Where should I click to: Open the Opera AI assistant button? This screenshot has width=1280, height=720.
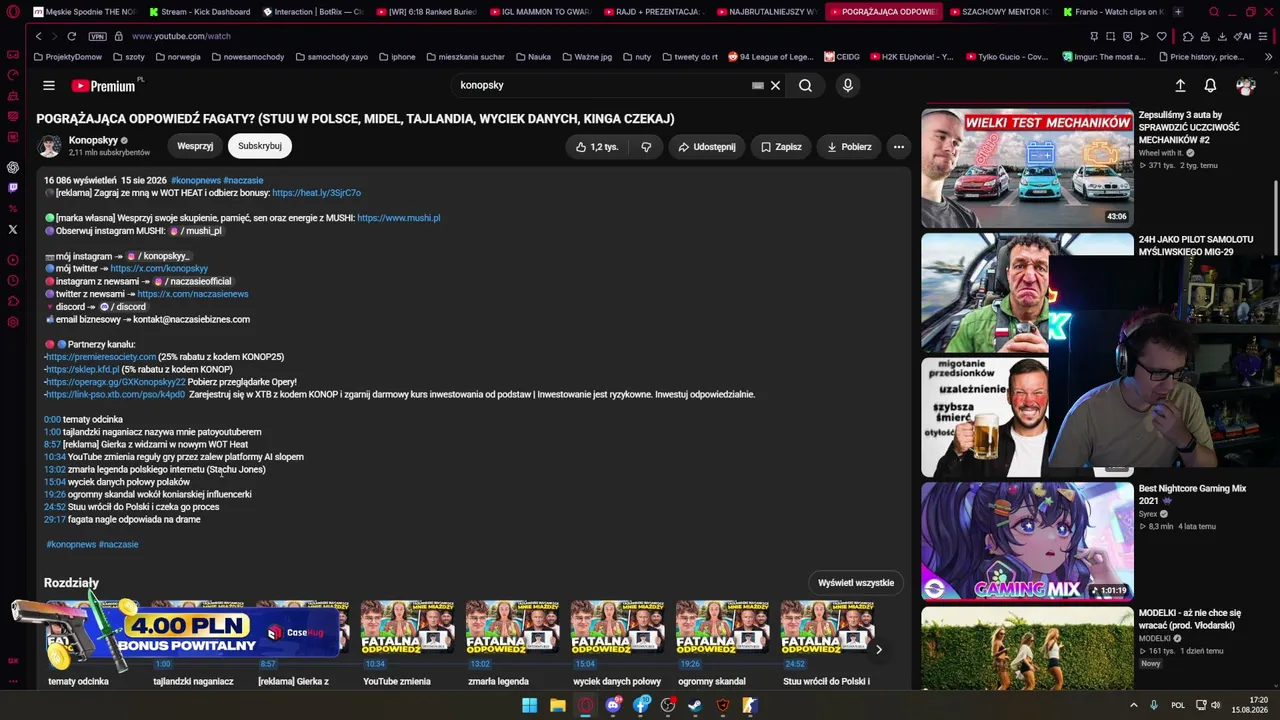tap(1244, 36)
